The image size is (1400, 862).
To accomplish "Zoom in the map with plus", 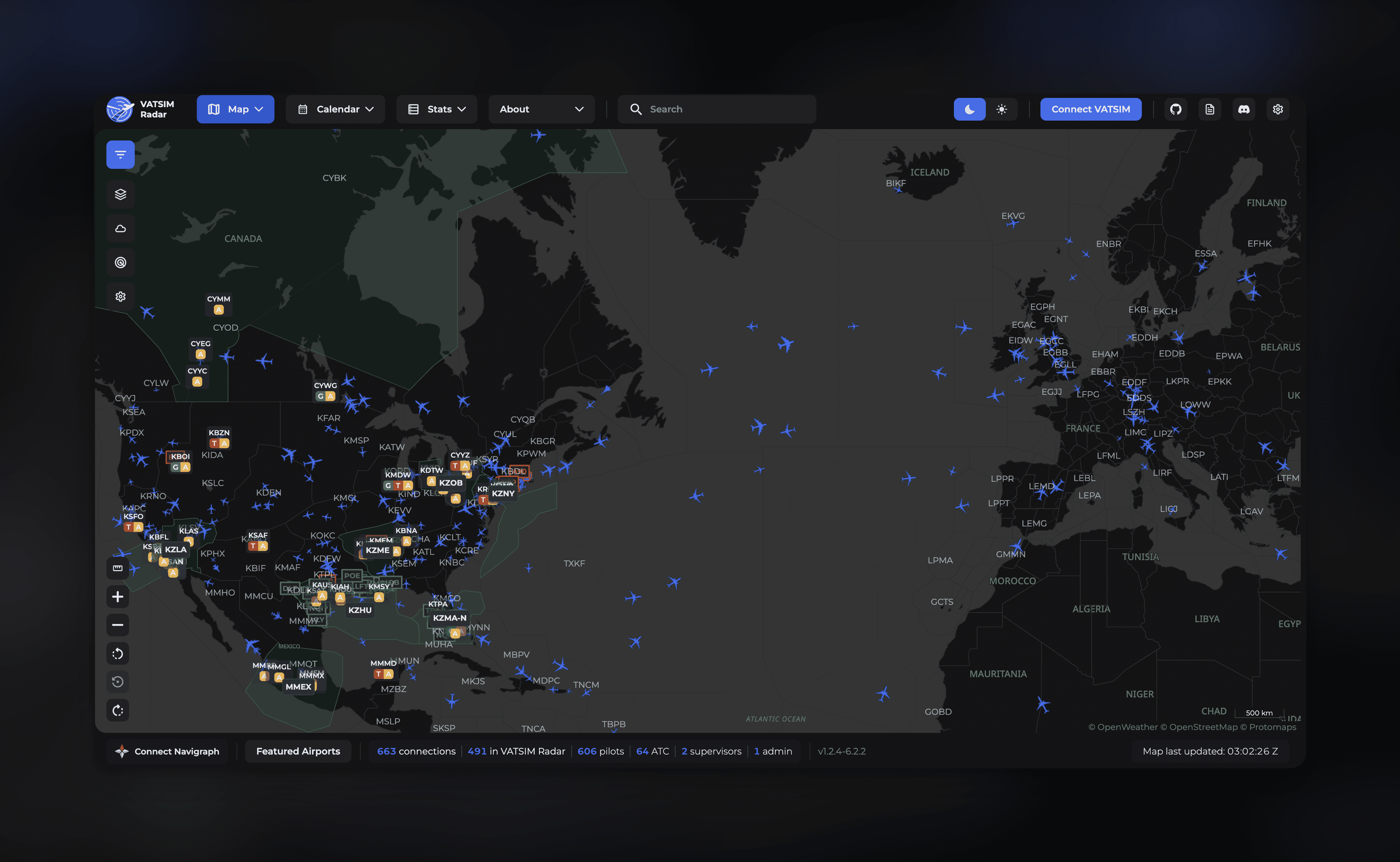I will (x=117, y=596).
